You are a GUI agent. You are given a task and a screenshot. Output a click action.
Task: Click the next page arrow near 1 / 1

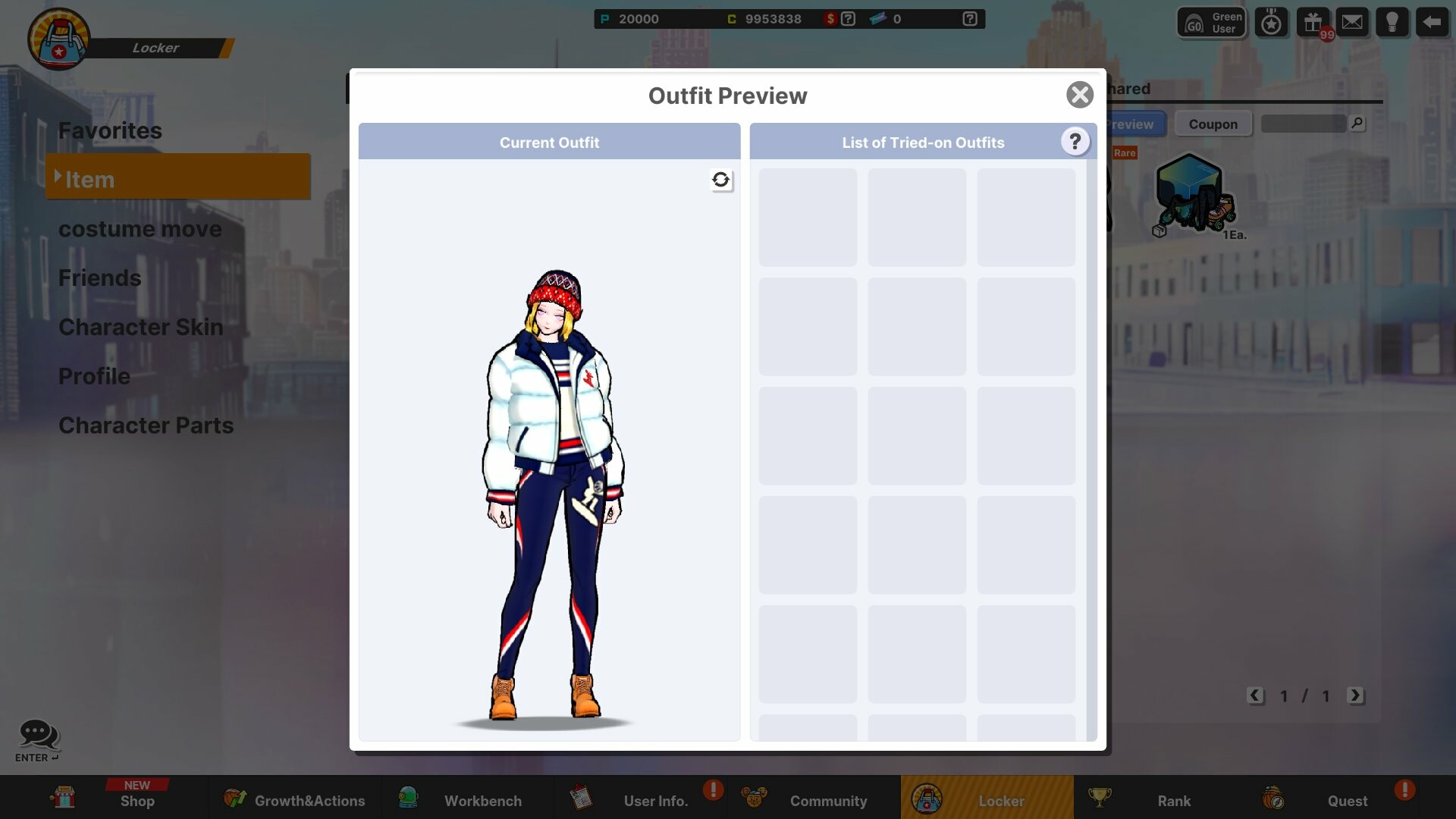pos(1357,695)
